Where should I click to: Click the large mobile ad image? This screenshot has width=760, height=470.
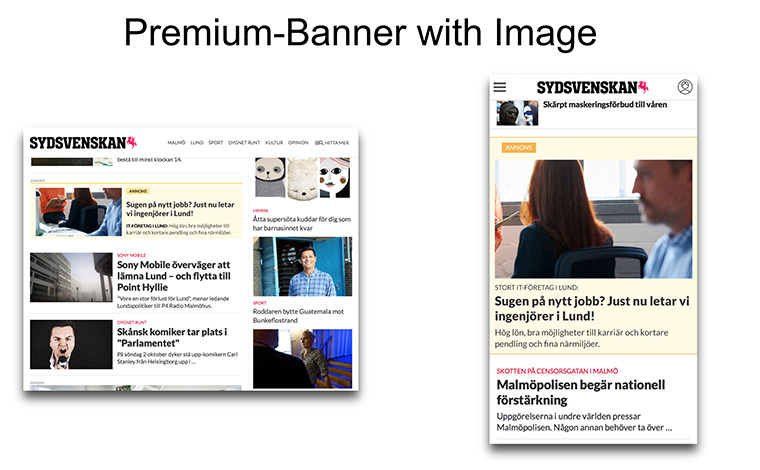point(593,219)
